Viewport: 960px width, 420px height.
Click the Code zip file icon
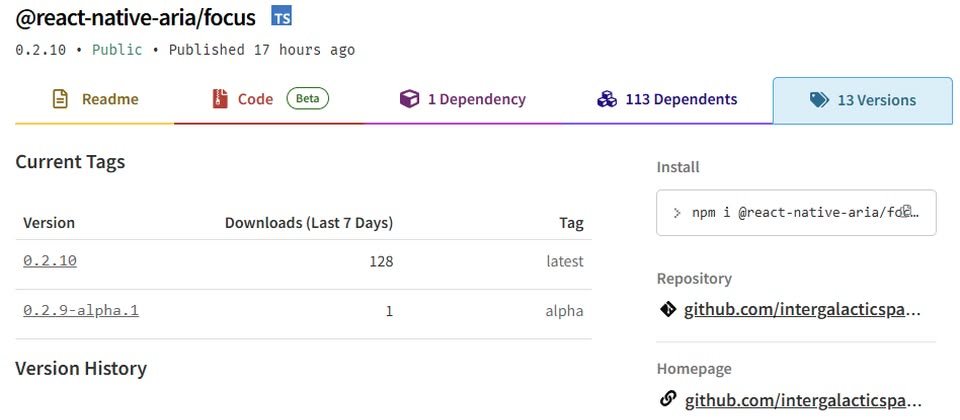pyautogui.click(x=220, y=99)
